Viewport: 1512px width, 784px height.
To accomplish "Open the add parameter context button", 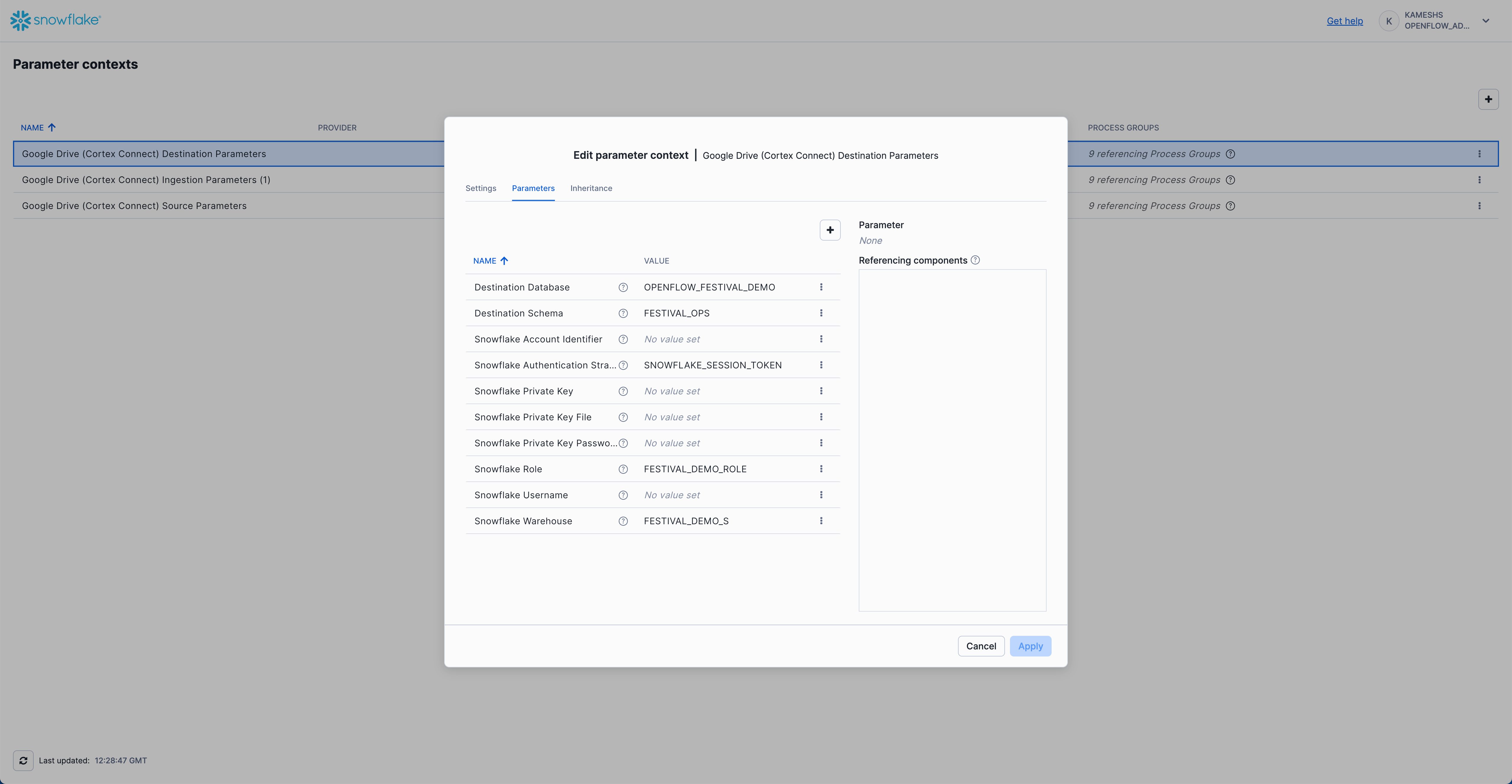I will tap(1488, 99).
